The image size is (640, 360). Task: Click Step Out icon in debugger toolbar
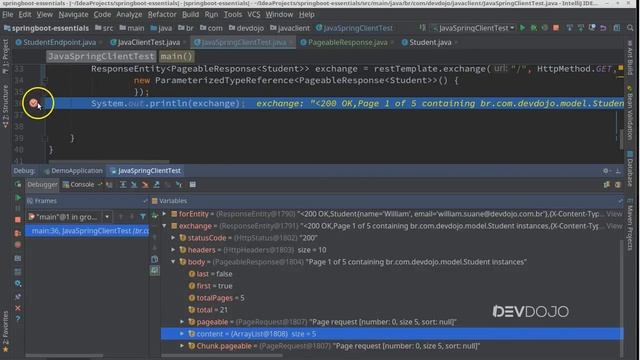156,184
